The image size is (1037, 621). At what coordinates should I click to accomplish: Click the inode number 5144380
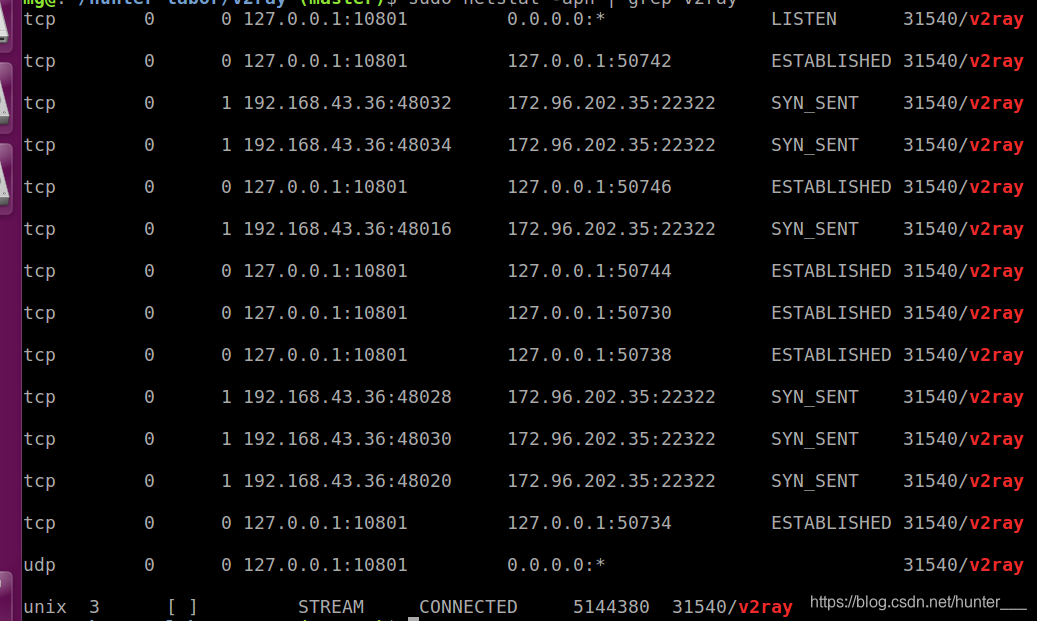611,607
